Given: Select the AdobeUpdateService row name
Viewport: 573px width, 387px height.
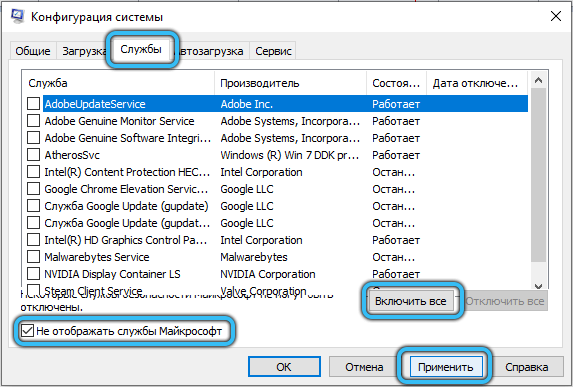Looking at the screenshot, I should coord(95,104).
